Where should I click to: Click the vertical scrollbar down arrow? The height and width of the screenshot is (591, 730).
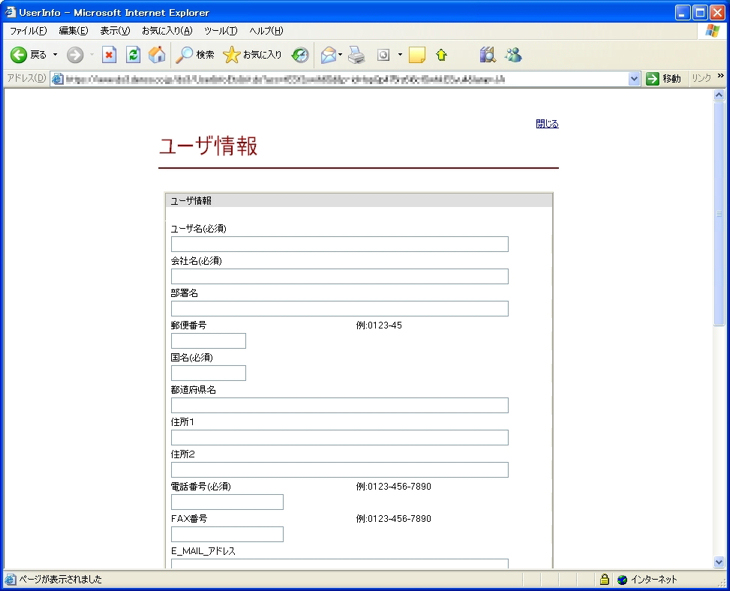pyautogui.click(x=719, y=562)
